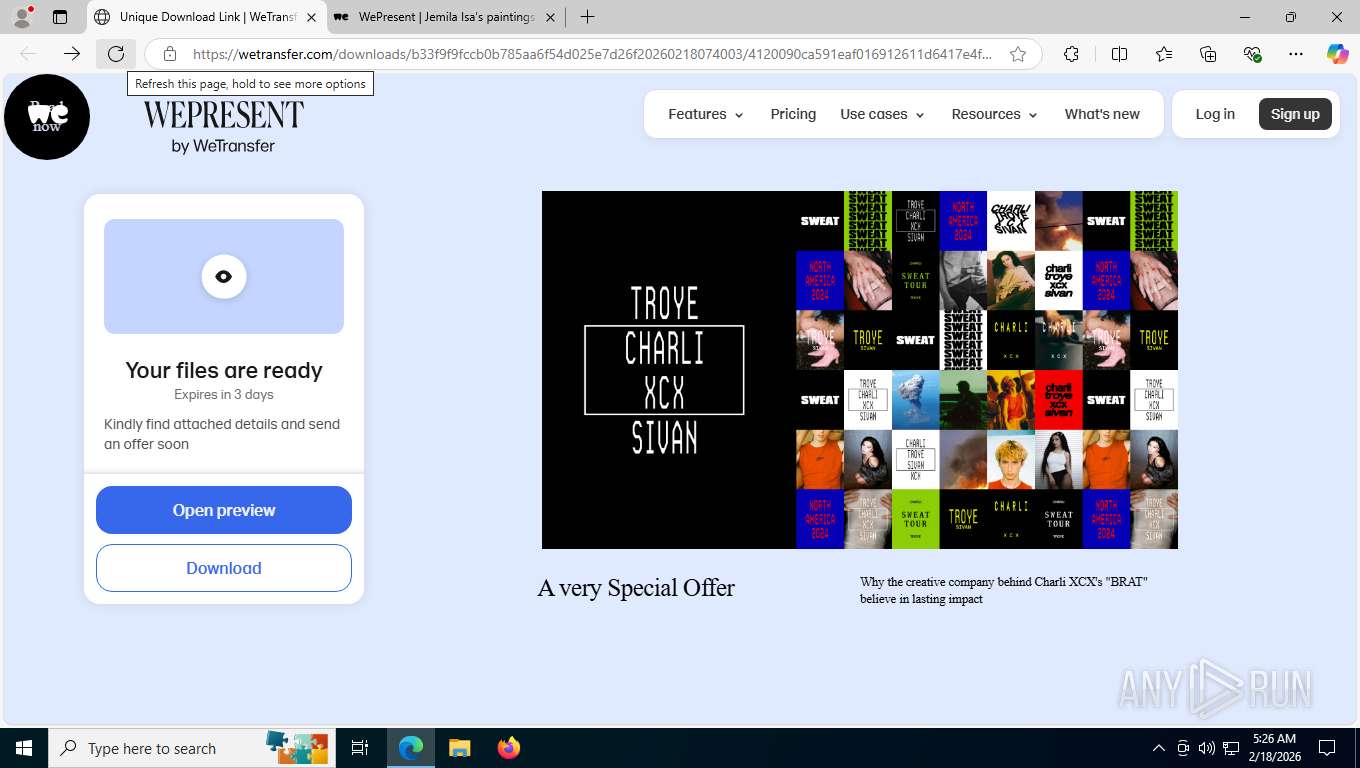Add this page to favorites star

click(1018, 54)
